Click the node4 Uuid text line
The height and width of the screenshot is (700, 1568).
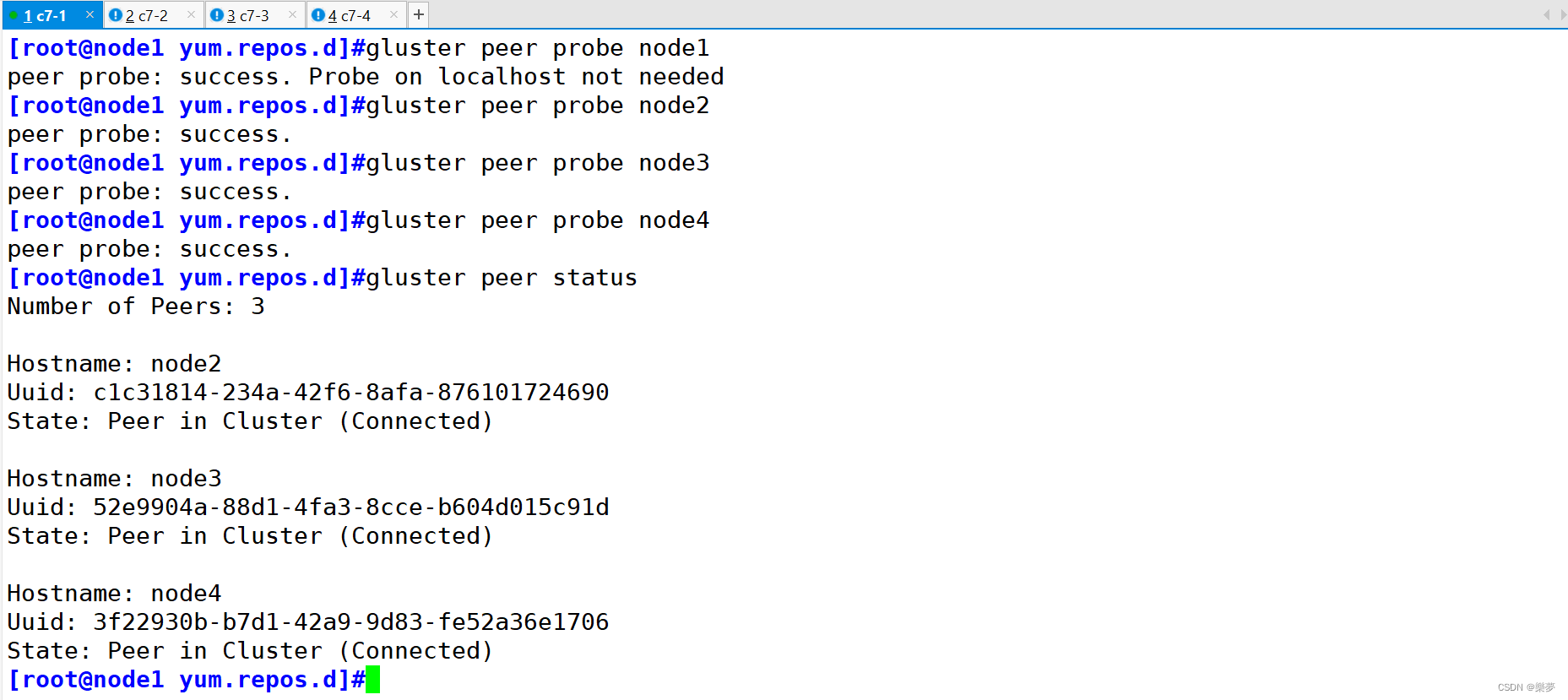tap(308, 621)
